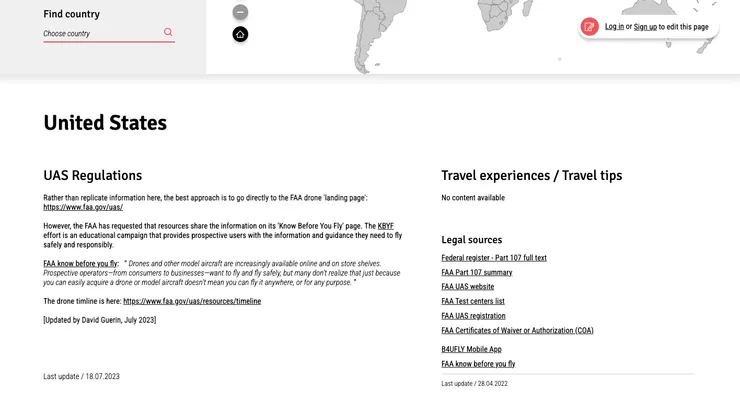This screenshot has height=409, width=740.
Task: Open the faa.gov/uas landing page link
Action: (x=83, y=207)
